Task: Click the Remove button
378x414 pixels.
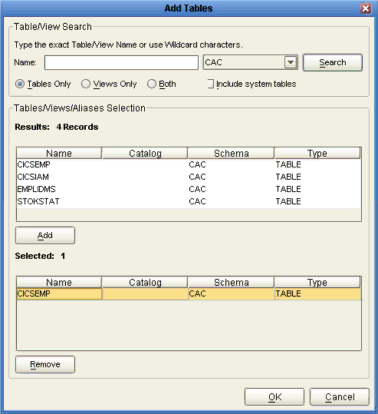Action: [x=45, y=364]
